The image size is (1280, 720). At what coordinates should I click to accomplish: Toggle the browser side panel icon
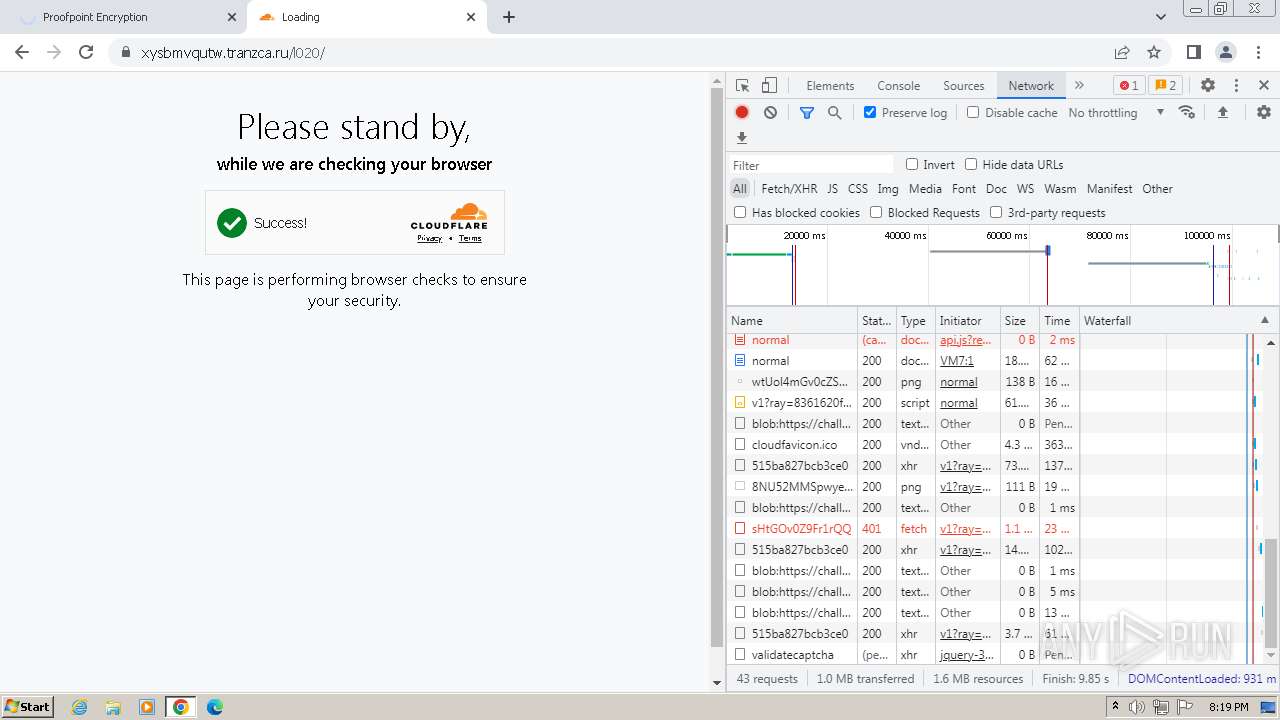coord(1194,53)
